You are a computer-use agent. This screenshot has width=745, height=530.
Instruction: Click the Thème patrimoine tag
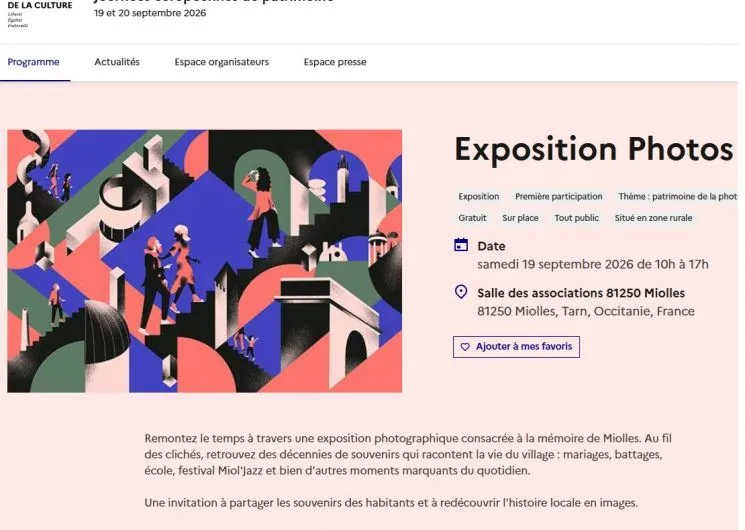pos(677,196)
